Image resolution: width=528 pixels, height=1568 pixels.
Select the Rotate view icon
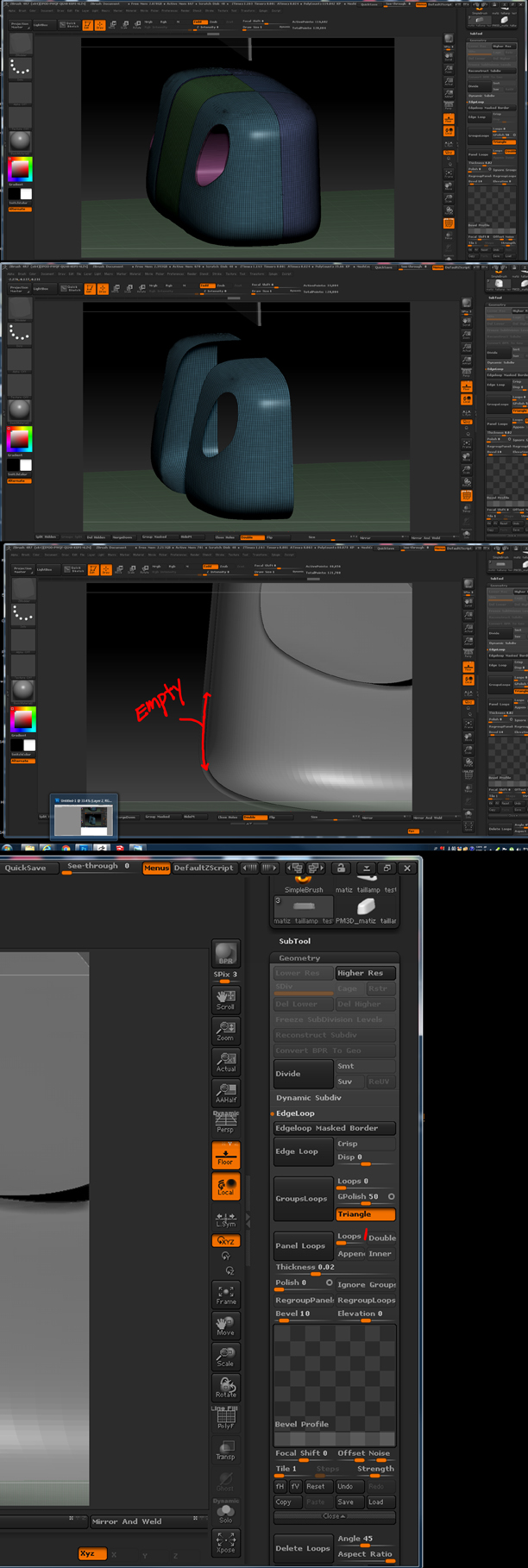226,1388
